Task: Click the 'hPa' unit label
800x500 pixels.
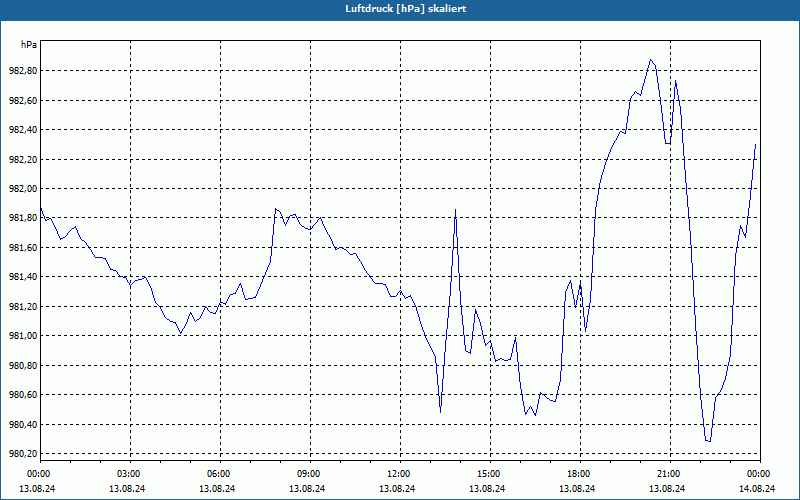Action: coord(29,45)
